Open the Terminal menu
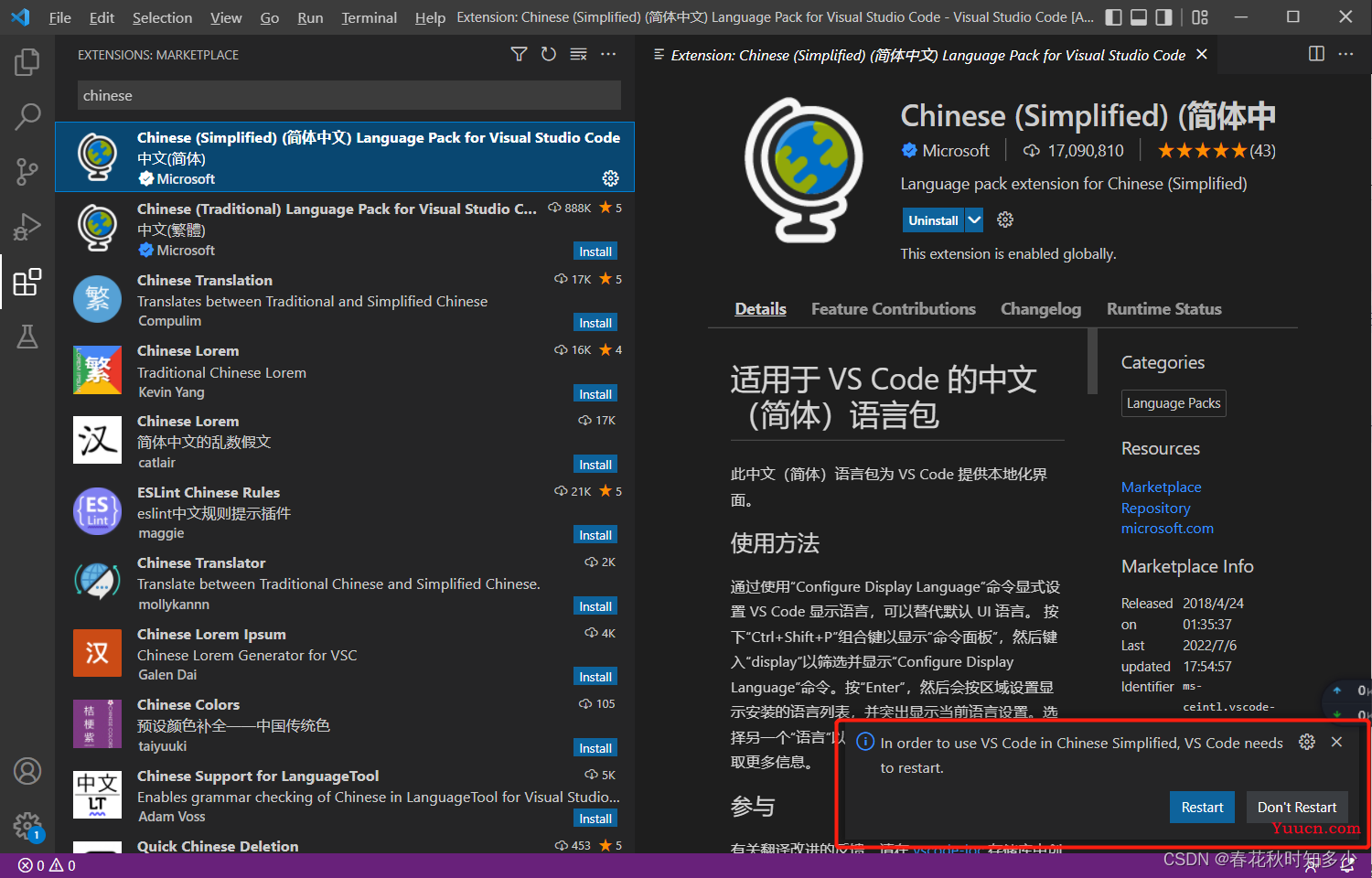The image size is (1372, 878). [x=369, y=17]
